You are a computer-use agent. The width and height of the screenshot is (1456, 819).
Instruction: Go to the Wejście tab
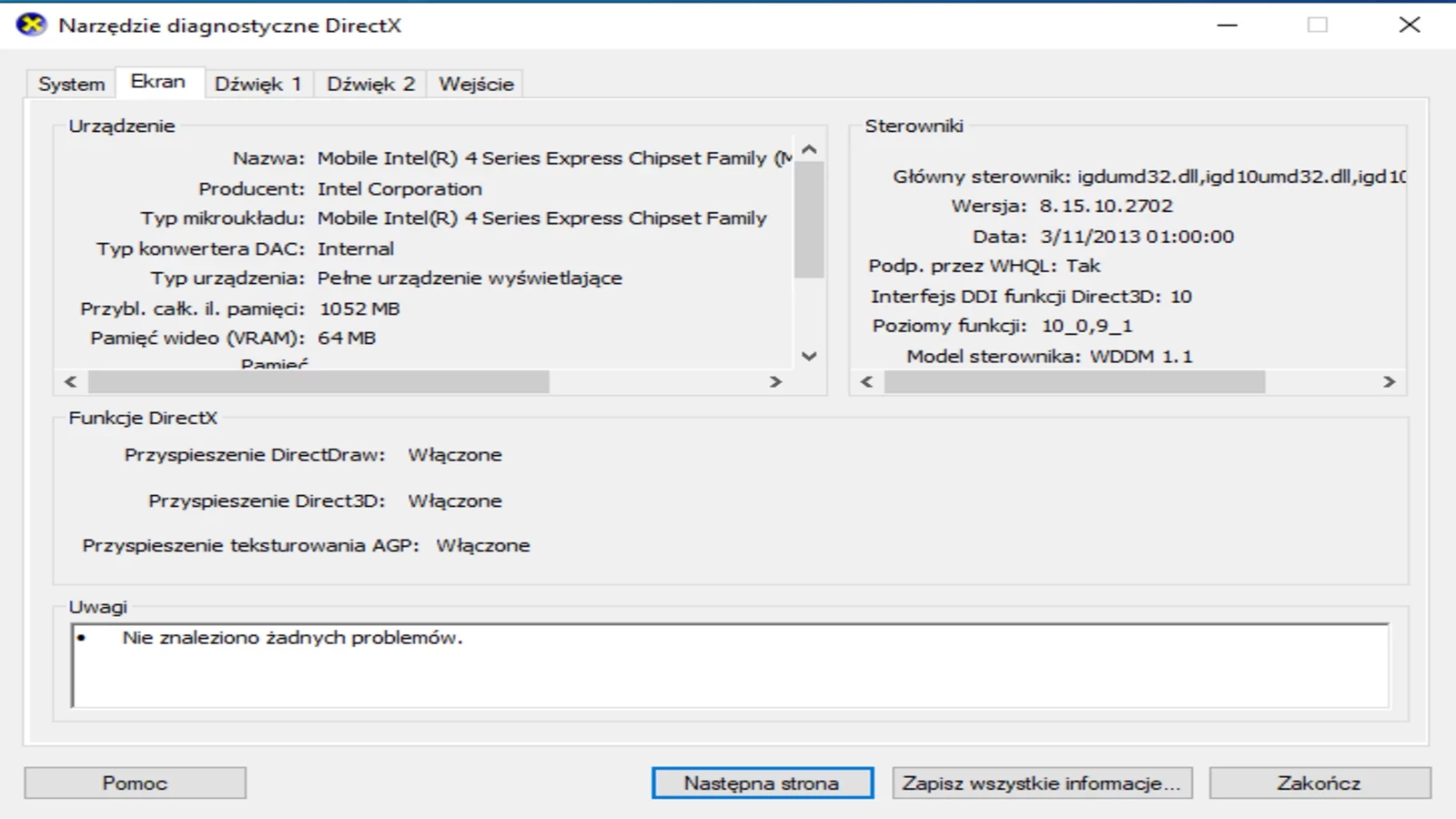coord(476,84)
